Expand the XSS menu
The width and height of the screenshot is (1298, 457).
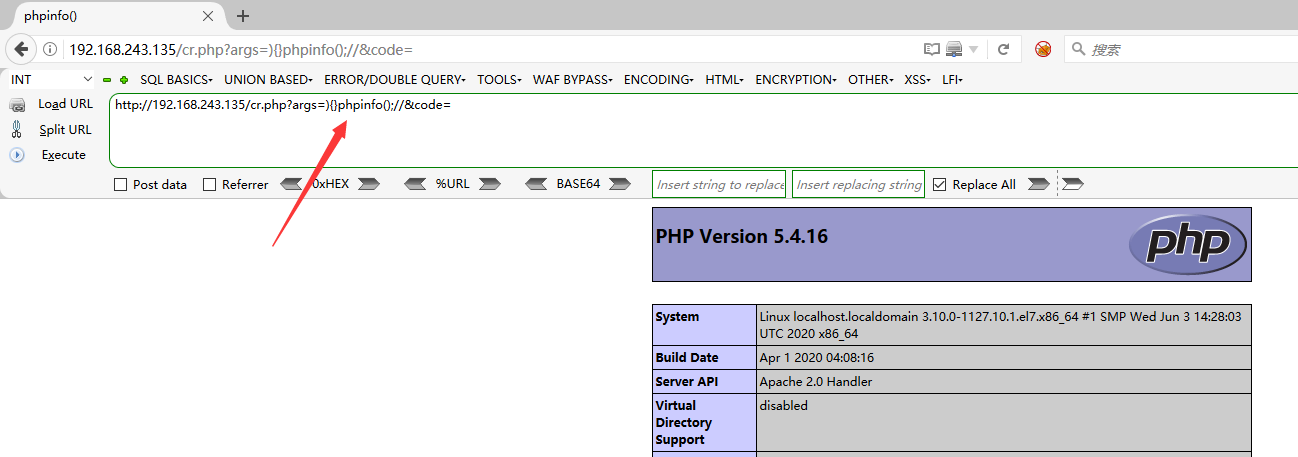click(918, 79)
